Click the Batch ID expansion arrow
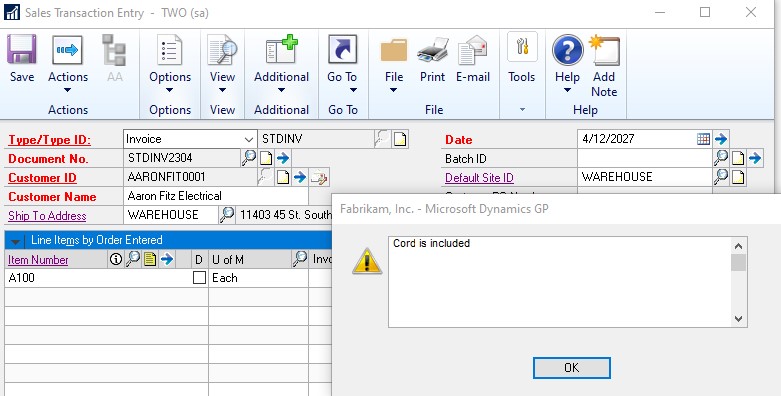The width and height of the screenshot is (781, 396). pos(755,158)
